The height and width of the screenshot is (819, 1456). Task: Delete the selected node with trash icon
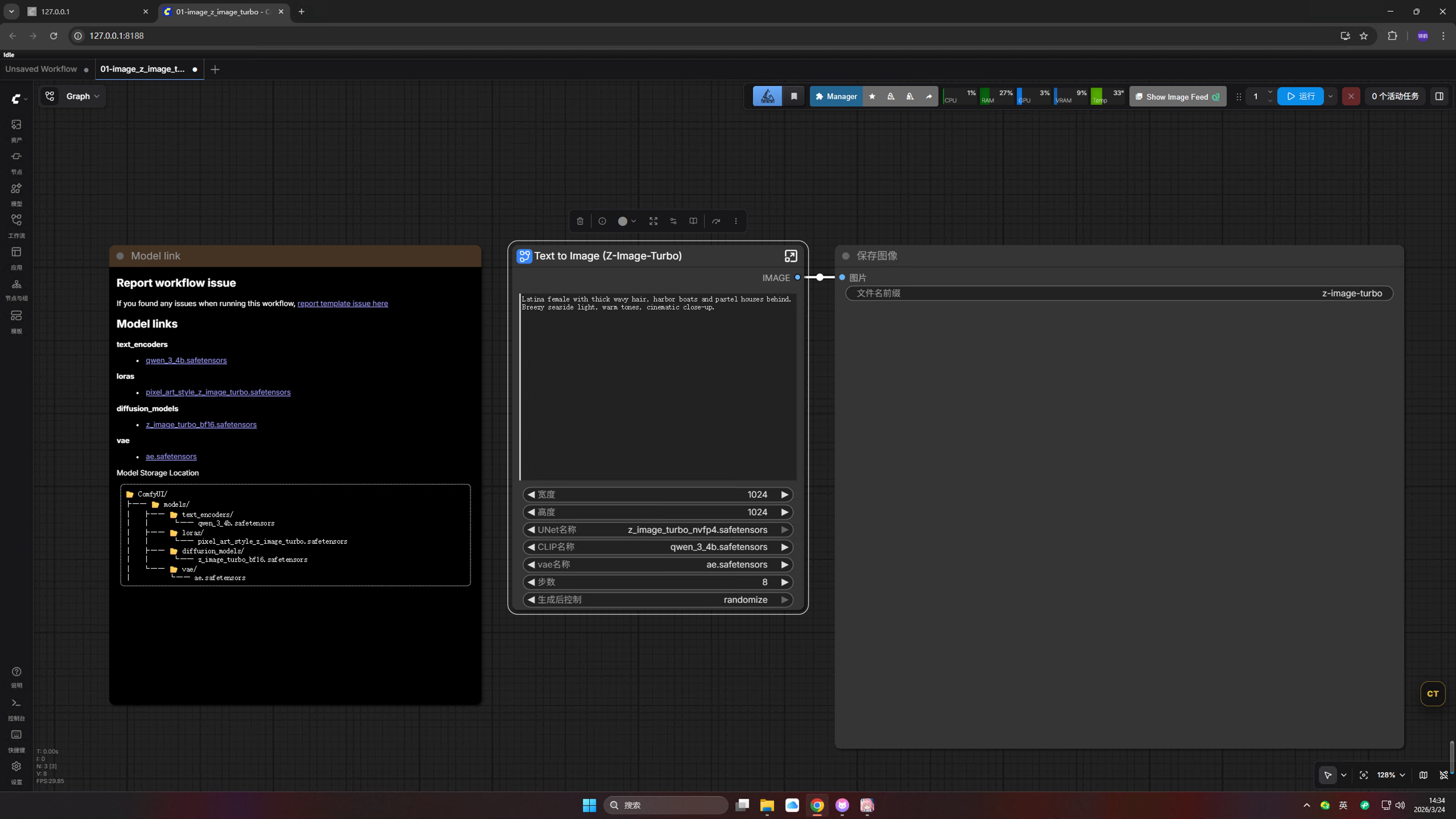click(580, 221)
